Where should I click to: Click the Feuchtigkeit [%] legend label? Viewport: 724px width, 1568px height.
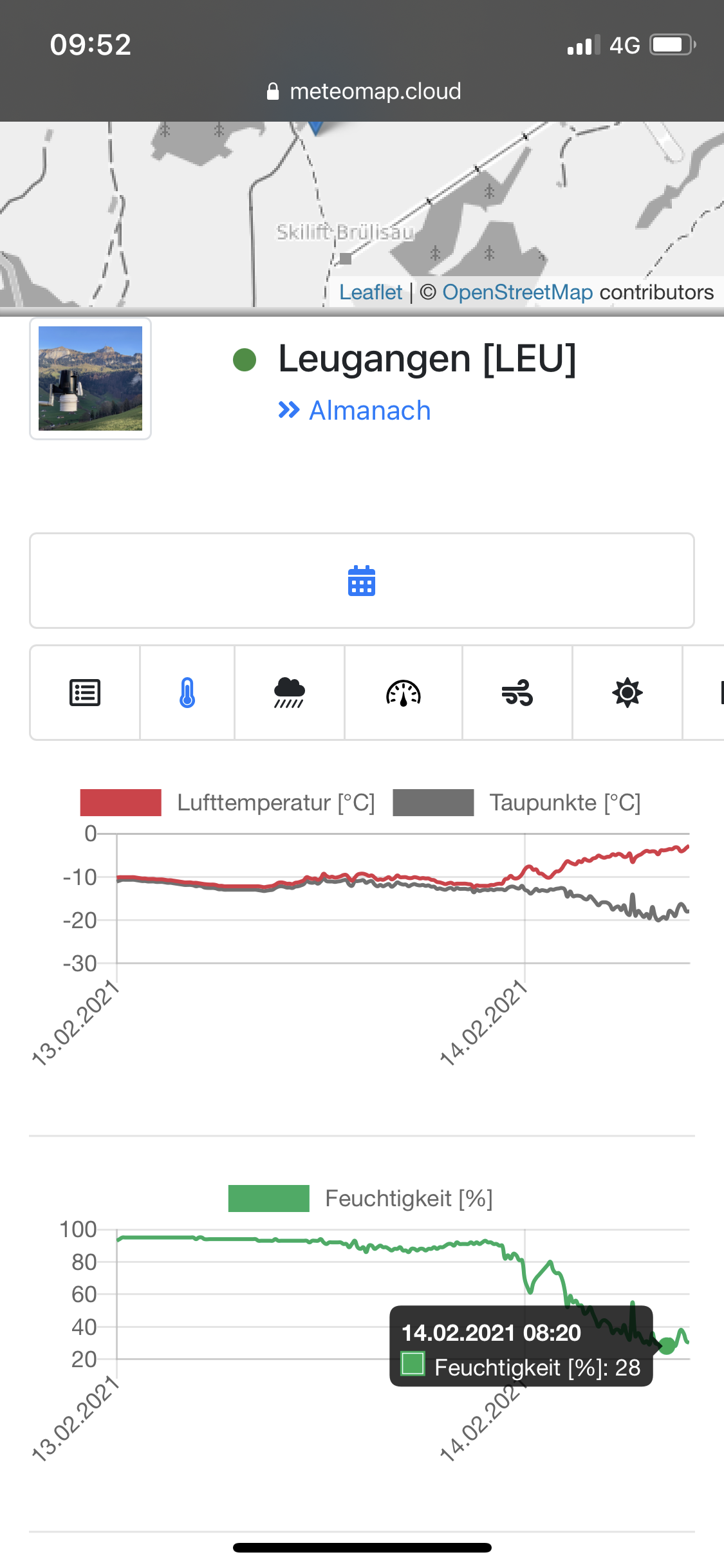(409, 1199)
